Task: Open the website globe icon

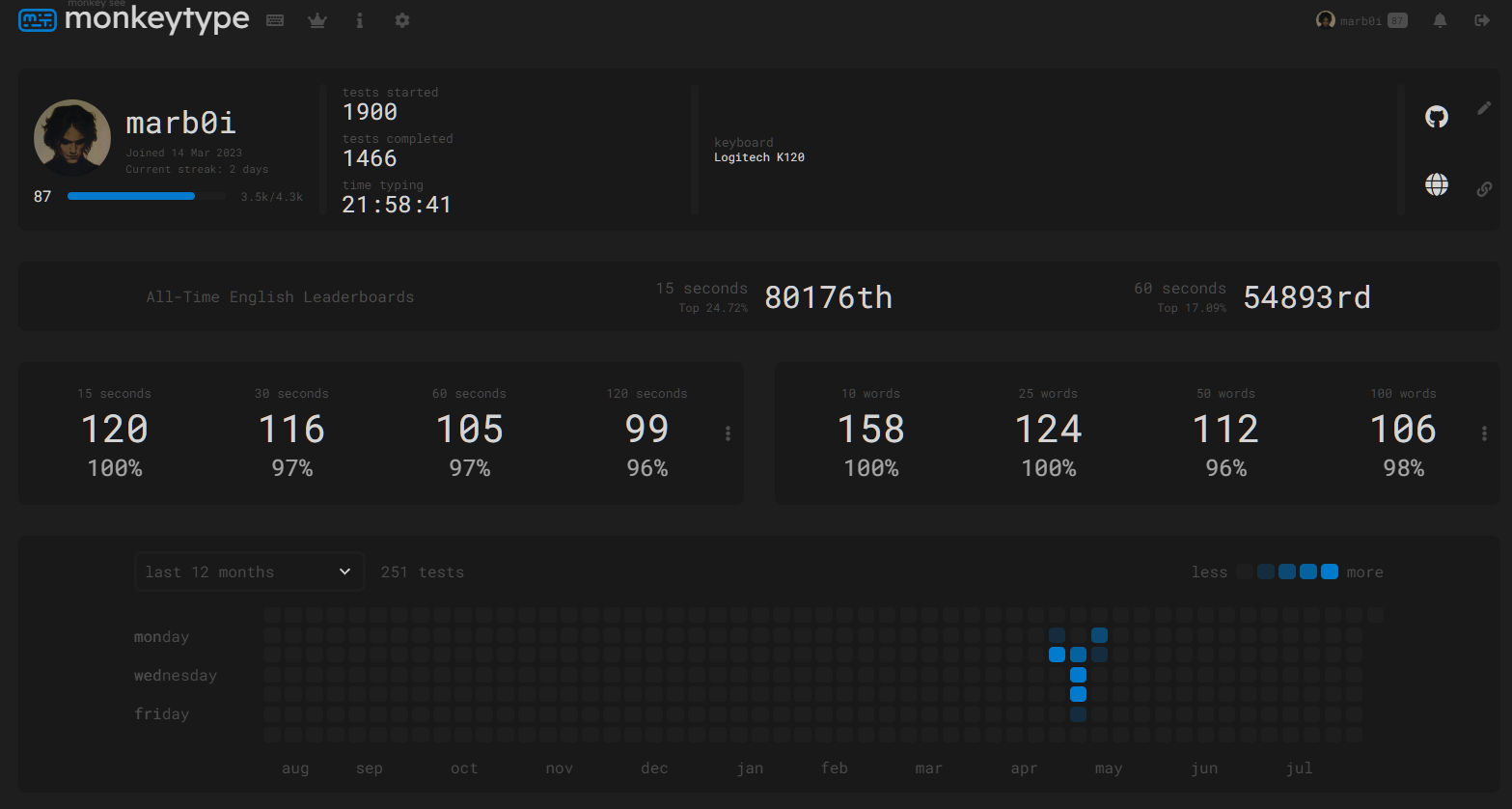Action: (x=1437, y=184)
